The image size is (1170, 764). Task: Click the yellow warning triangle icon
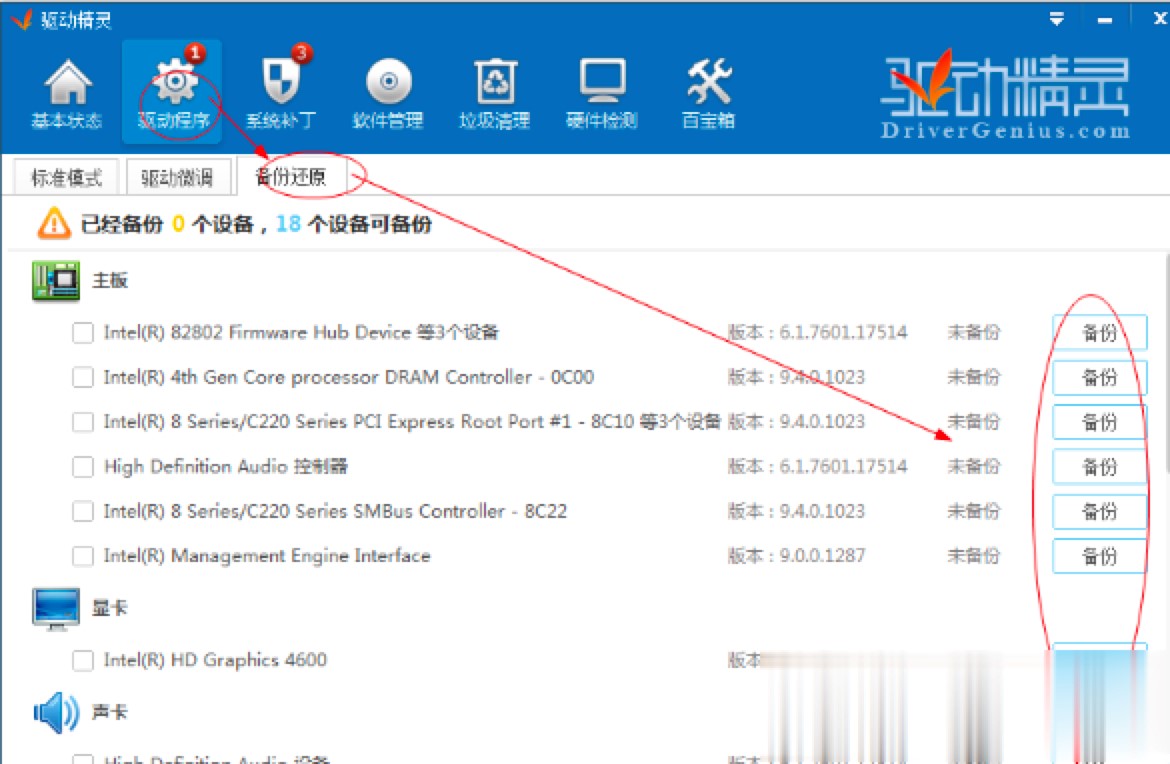point(54,223)
